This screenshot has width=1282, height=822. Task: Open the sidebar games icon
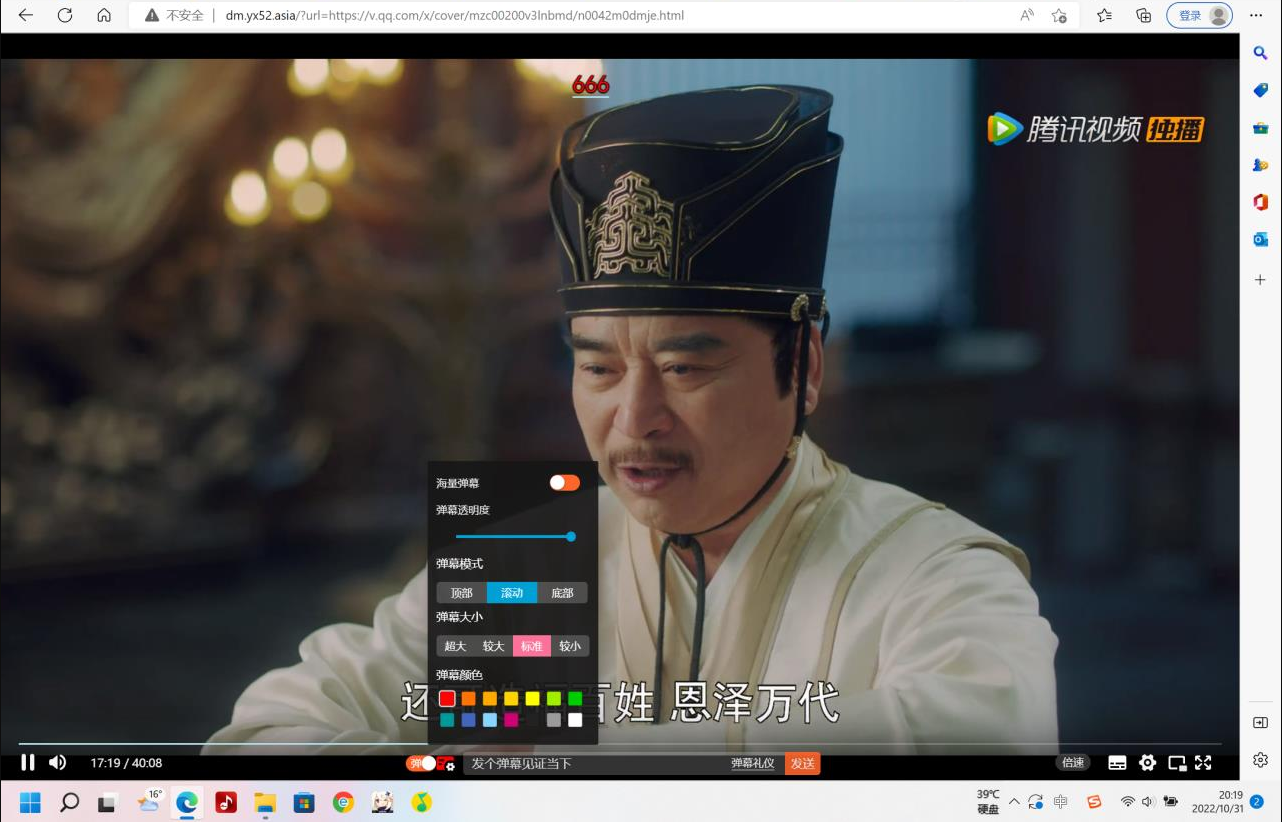pos(1261,165)
